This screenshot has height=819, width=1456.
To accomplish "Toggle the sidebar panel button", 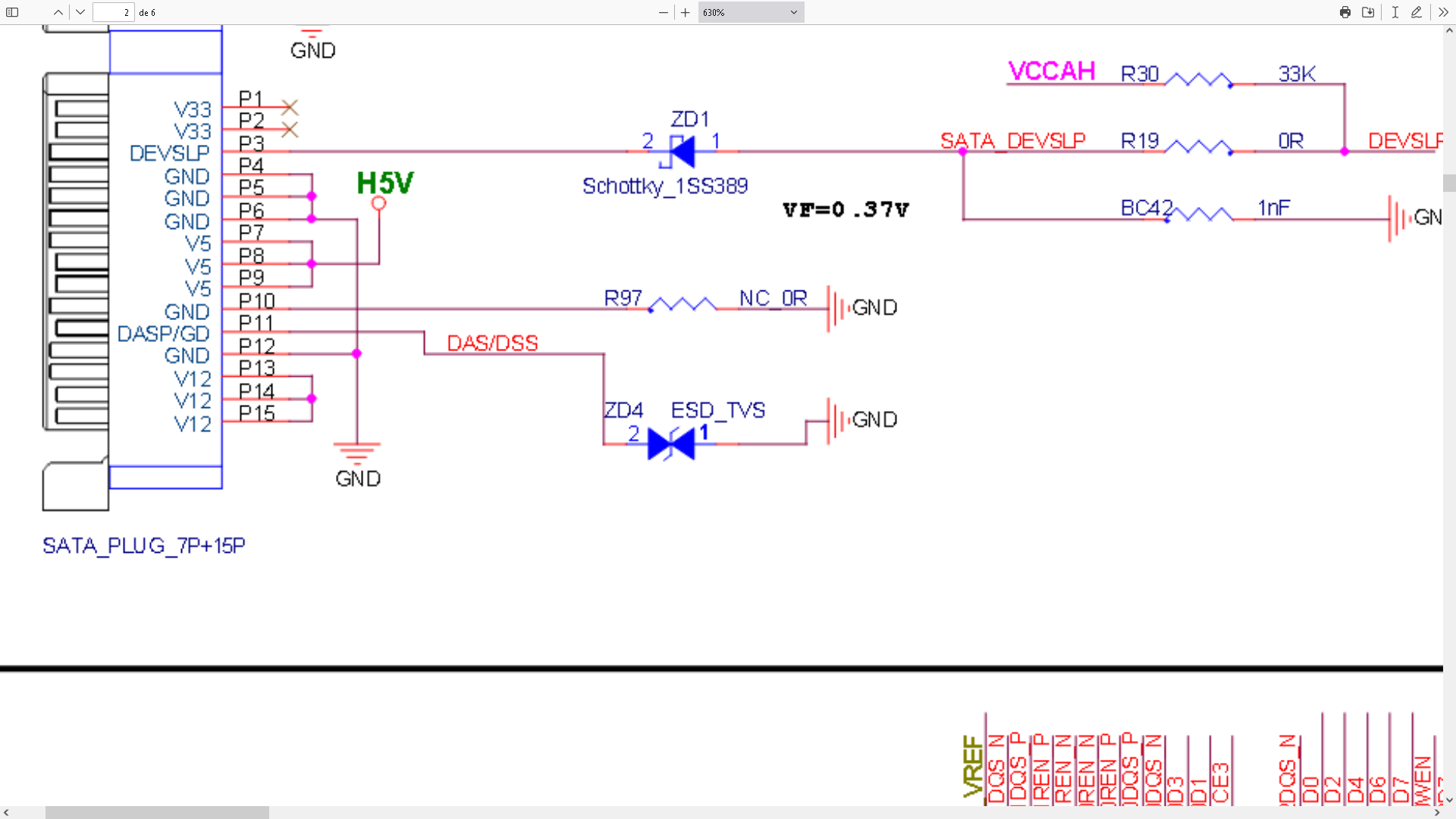I will 12,12.
